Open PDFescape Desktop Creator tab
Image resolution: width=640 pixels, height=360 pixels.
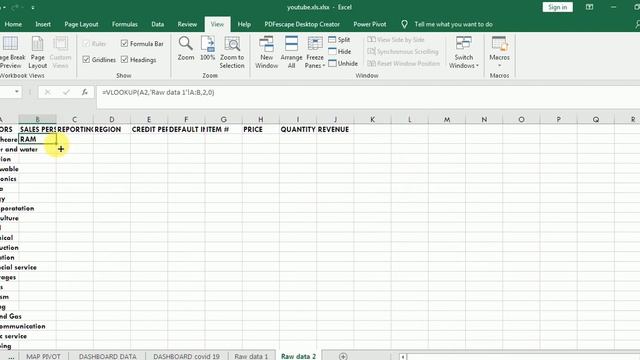click(x=302, y=24)
